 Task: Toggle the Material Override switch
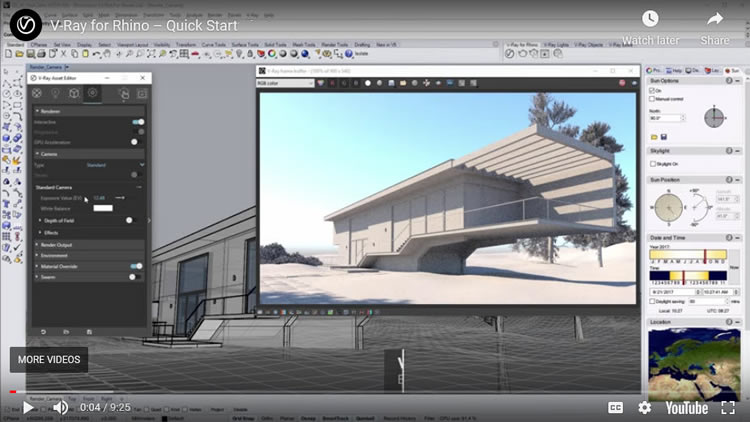point(136,266)
